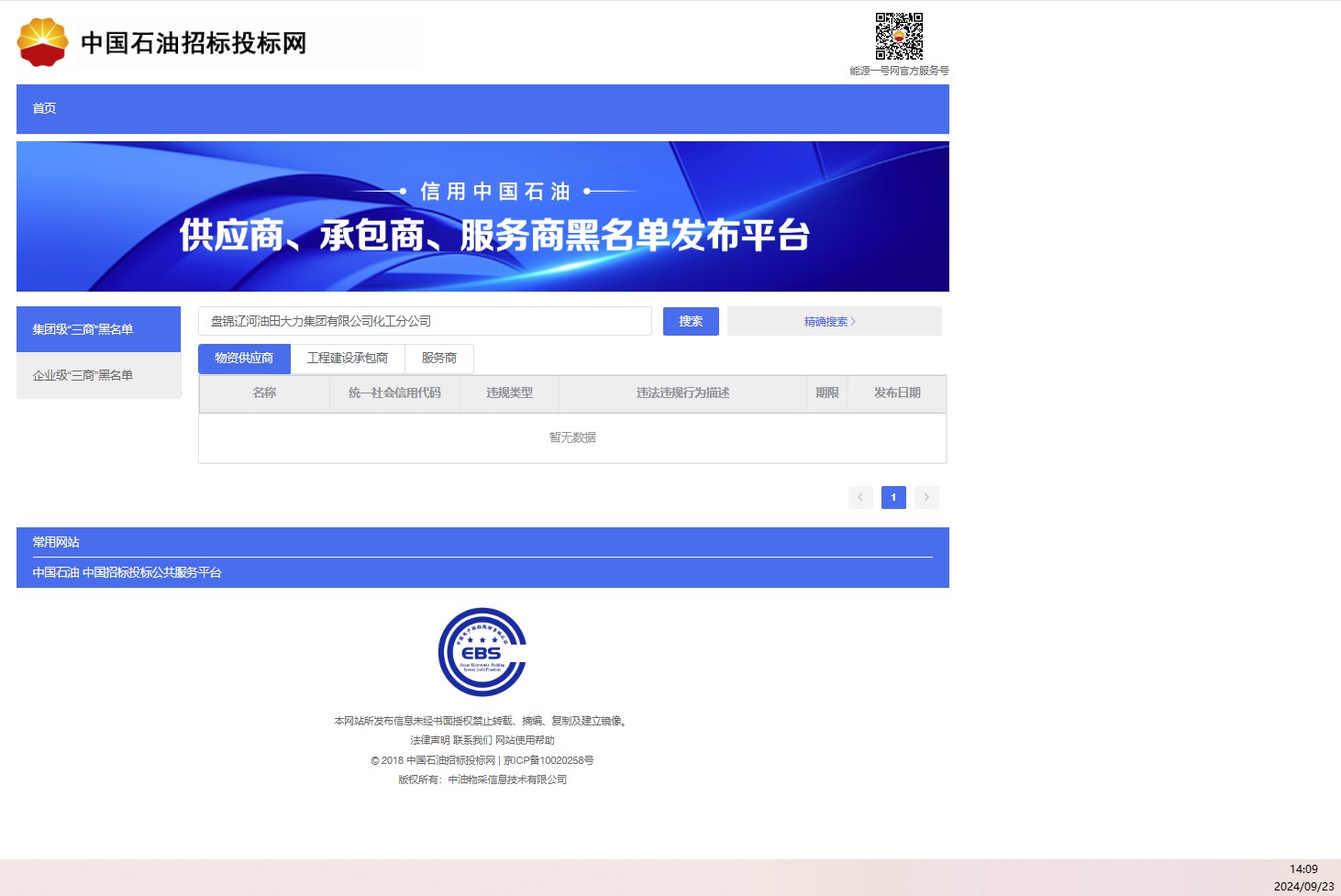Click the 违规类型 column header

point(510,393)
